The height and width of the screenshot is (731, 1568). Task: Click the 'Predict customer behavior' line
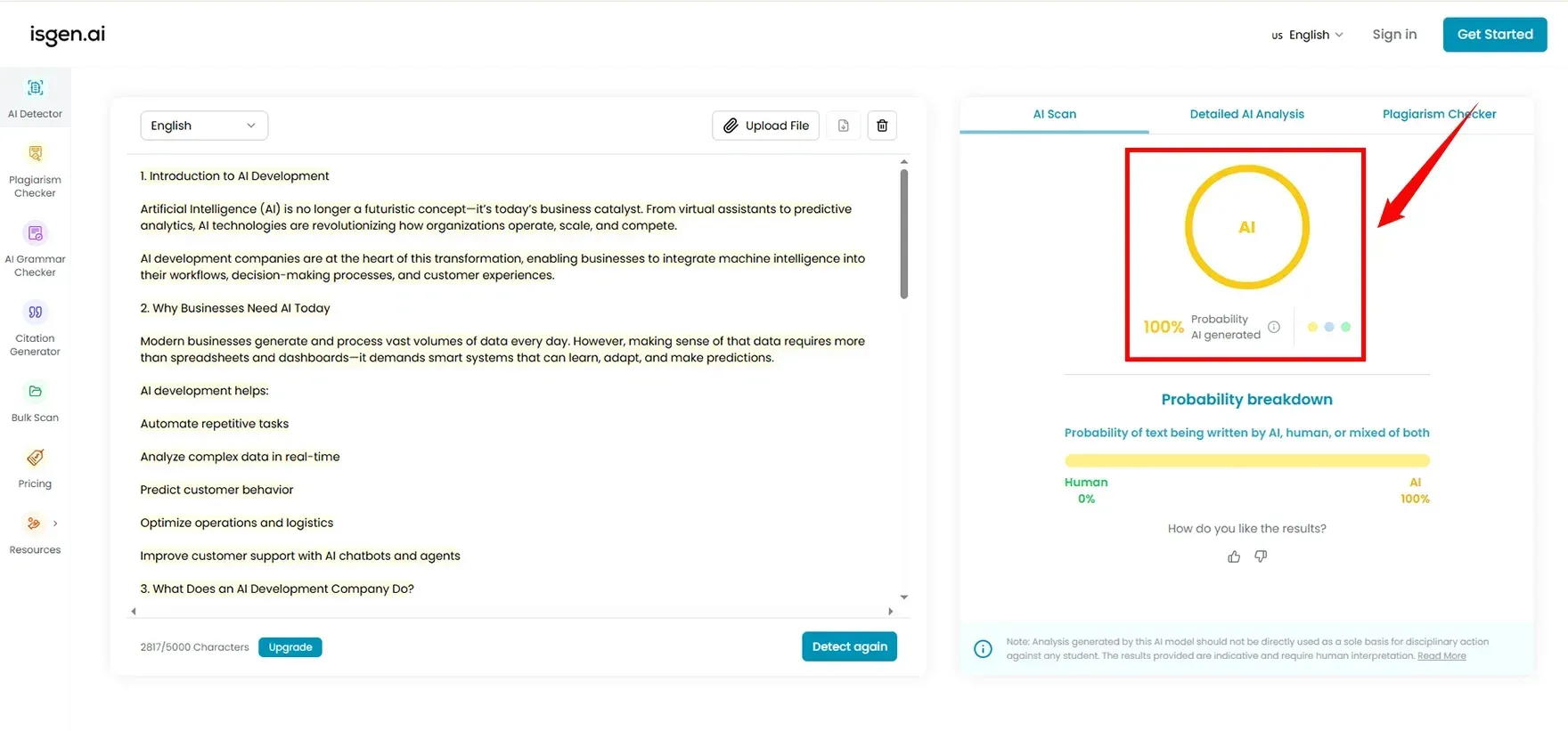point(216,490)
